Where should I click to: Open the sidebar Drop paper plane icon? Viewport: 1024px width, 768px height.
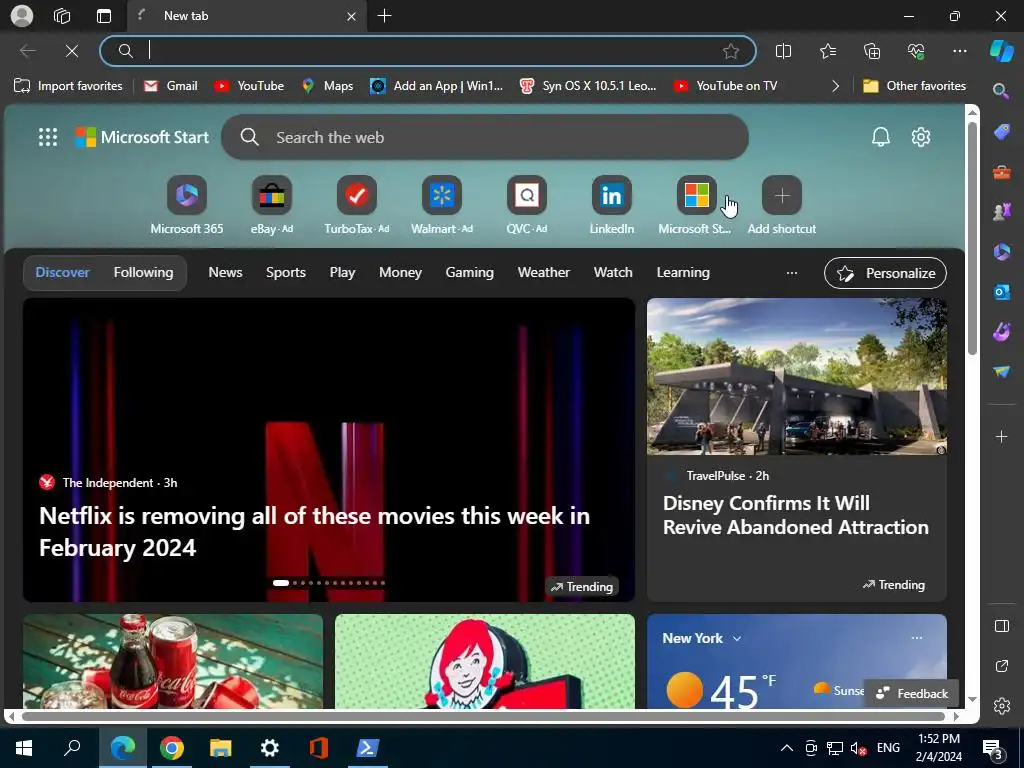[1002, 372]
